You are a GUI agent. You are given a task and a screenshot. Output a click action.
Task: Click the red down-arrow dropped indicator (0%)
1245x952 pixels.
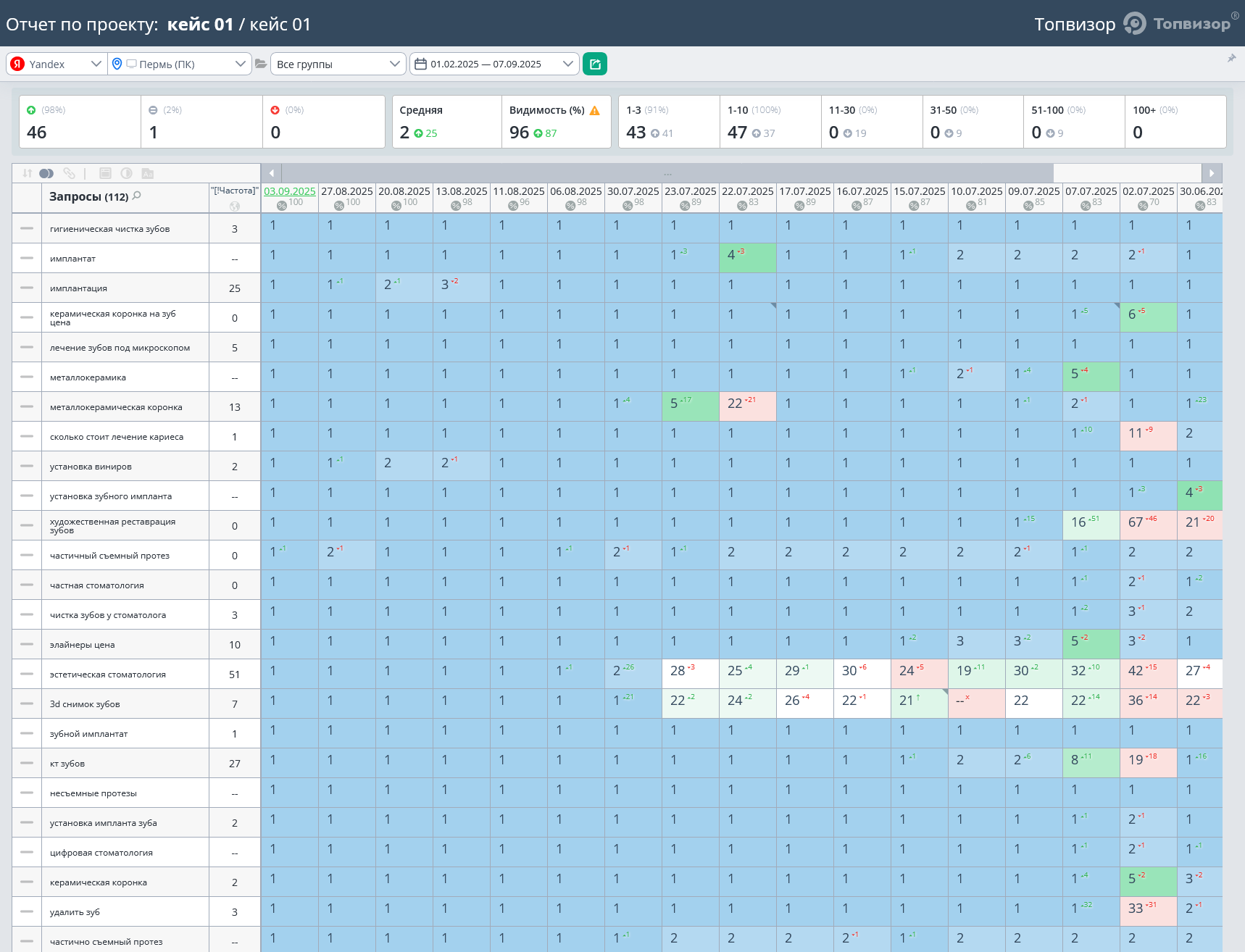275,110
